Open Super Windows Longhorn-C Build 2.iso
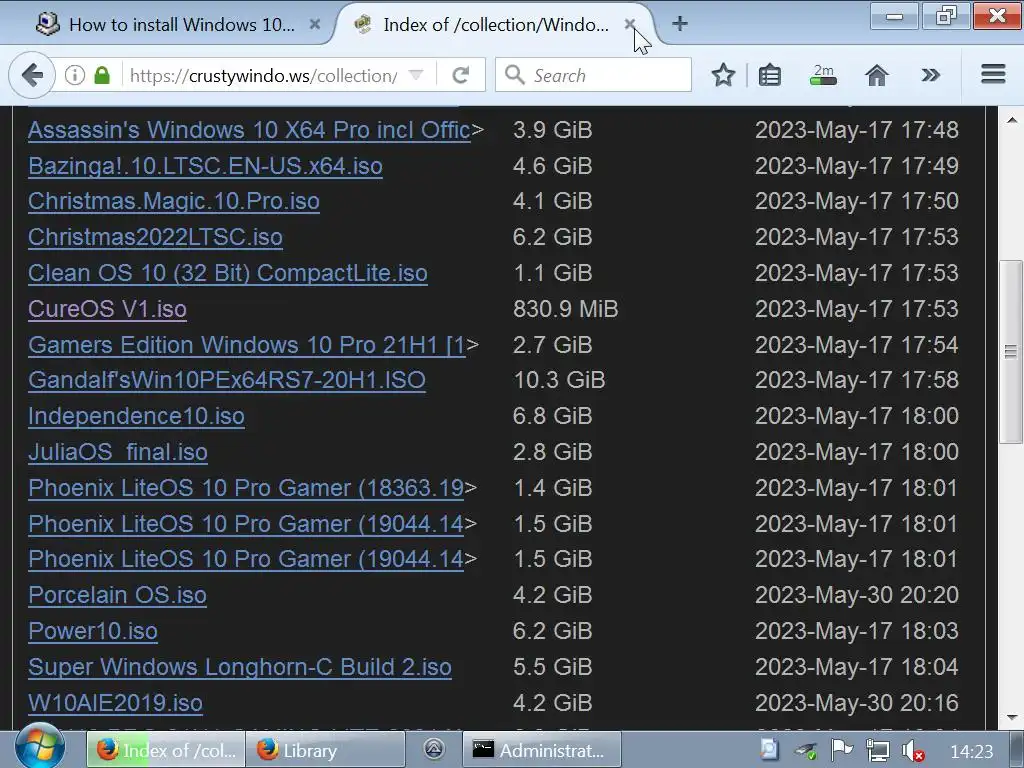The height and width of the screenshot is (768, 1024). (240, 667)
